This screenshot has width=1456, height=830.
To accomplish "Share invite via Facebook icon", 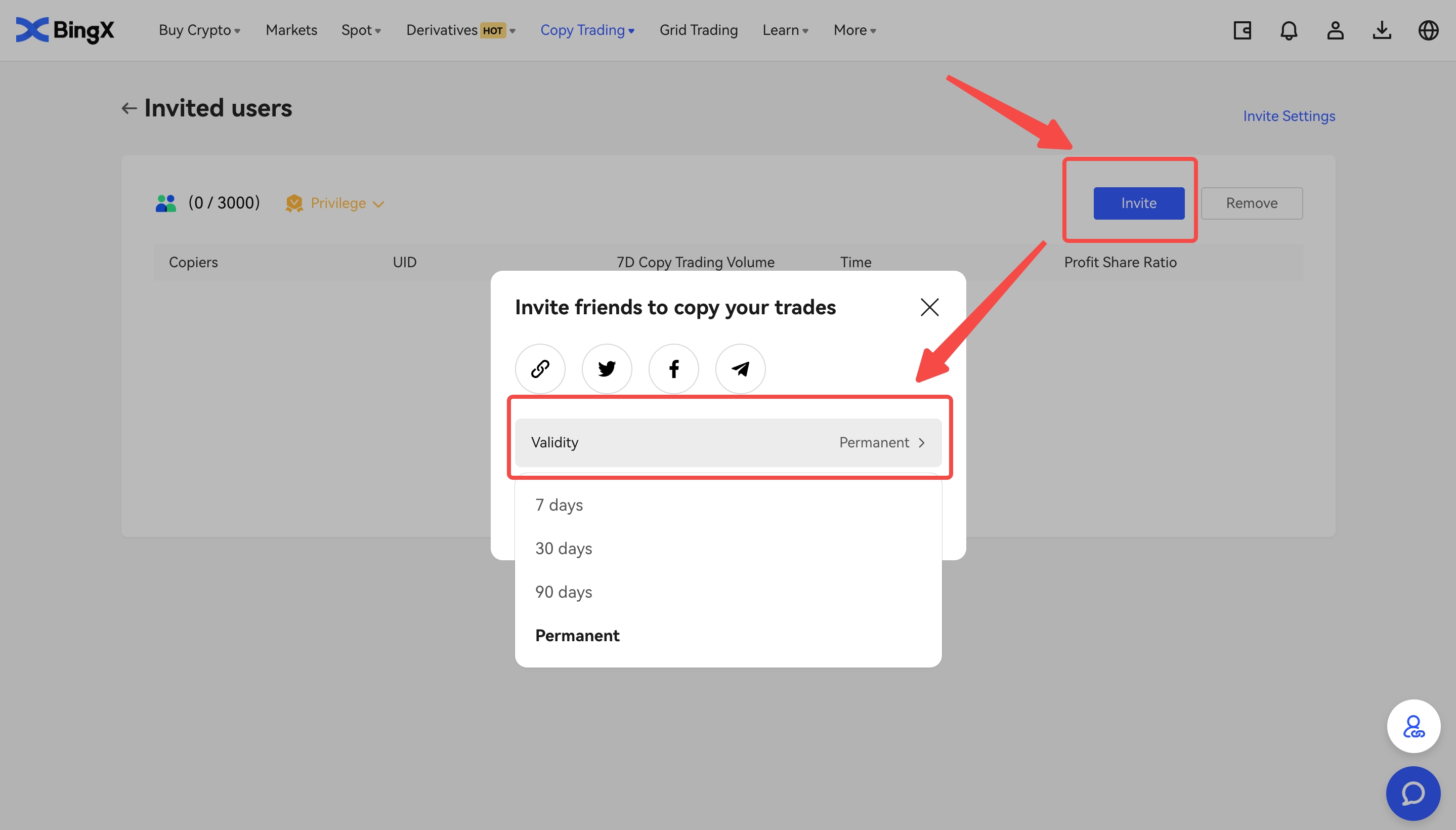I will tap(673, 369).
